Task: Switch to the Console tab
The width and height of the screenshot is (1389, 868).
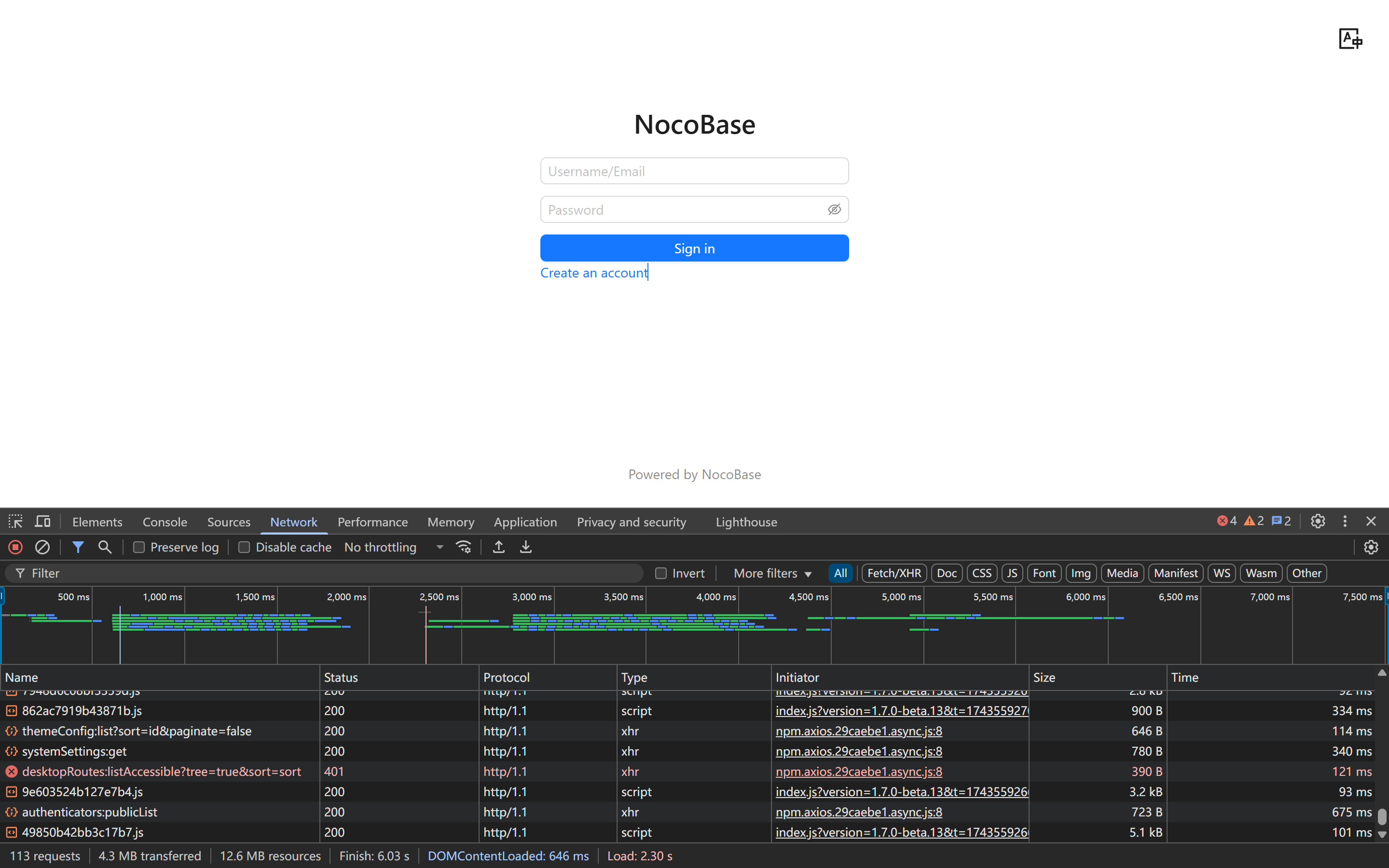Action: [x=165, y=522]
